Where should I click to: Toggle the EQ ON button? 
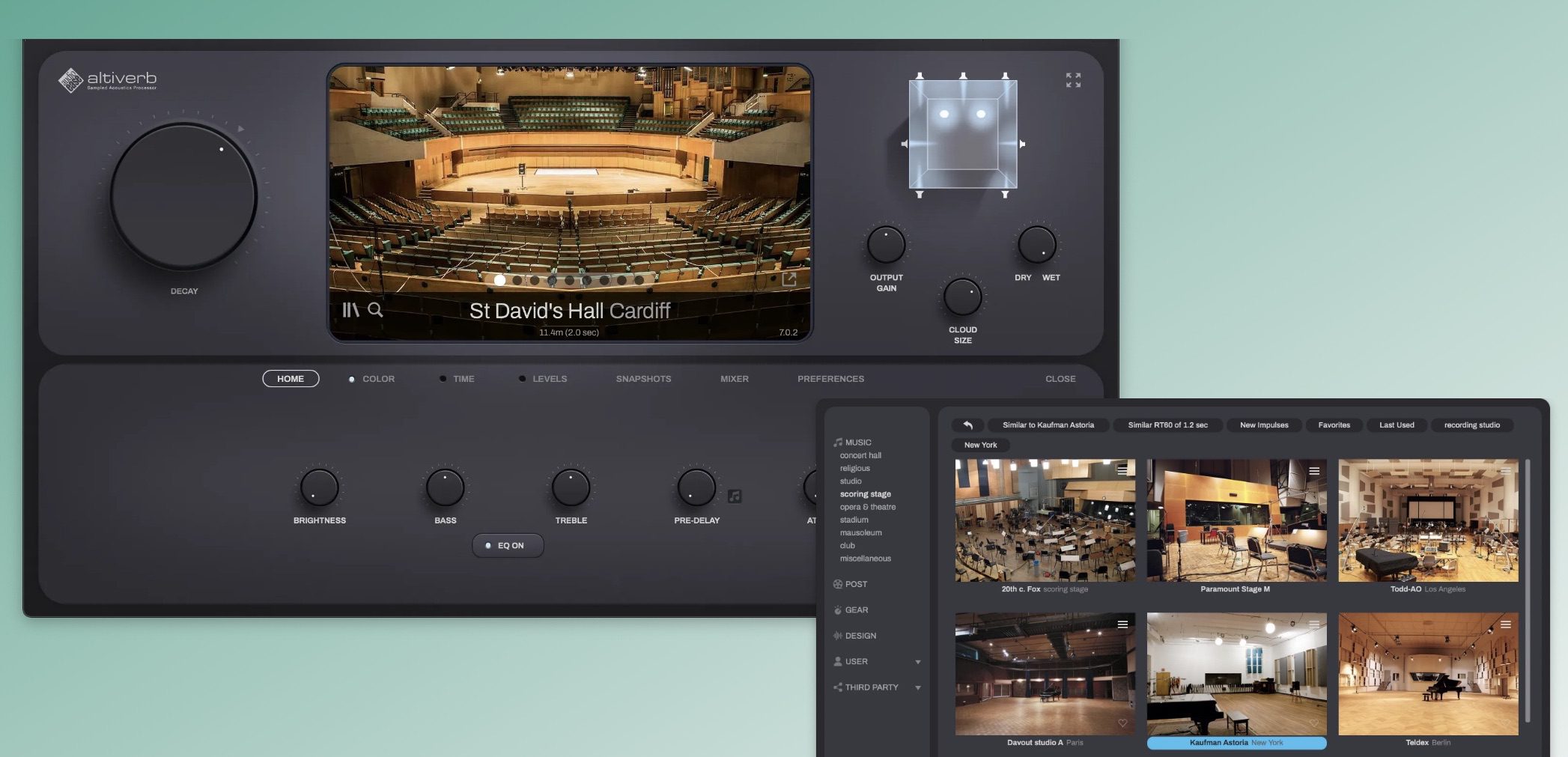pyautogui.click(x=508, y=546)
